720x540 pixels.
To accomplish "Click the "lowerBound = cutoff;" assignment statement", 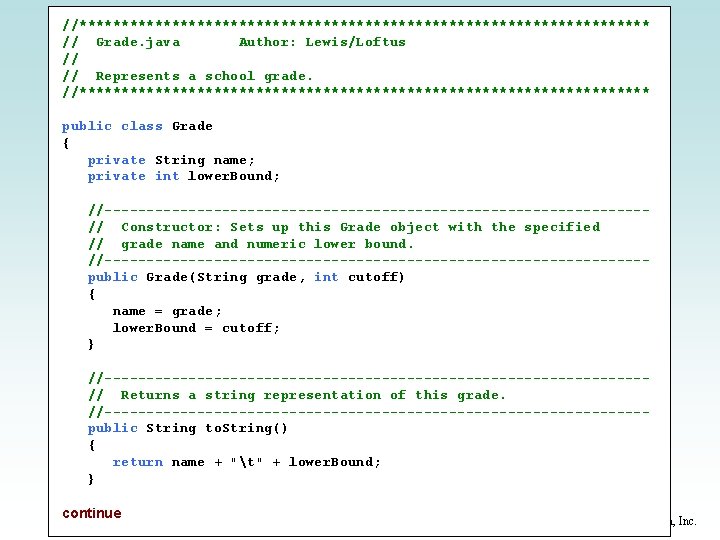I will [196, 328].
